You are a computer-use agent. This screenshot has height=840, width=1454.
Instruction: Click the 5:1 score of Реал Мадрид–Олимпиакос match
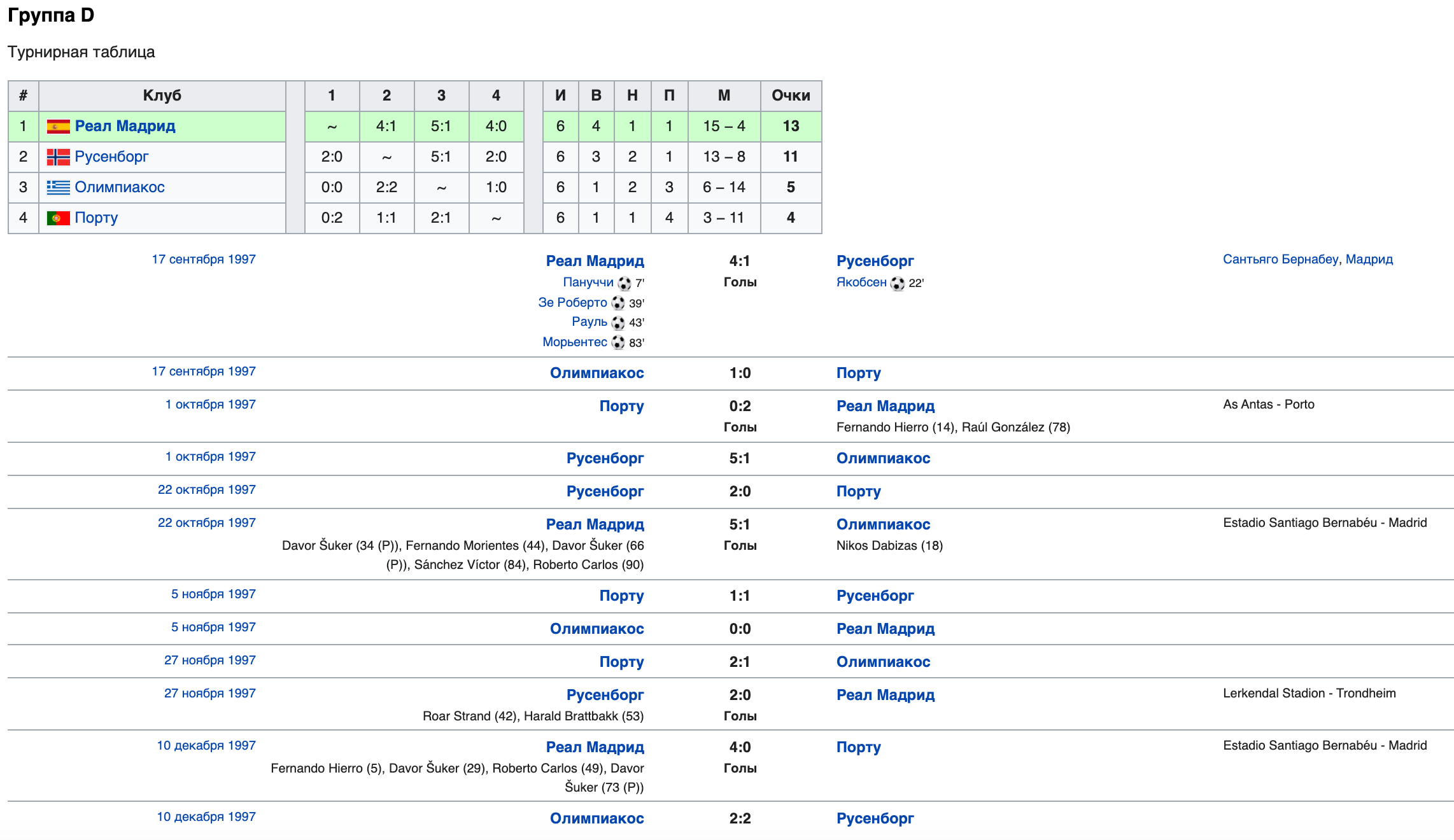(x=739, y=524)
